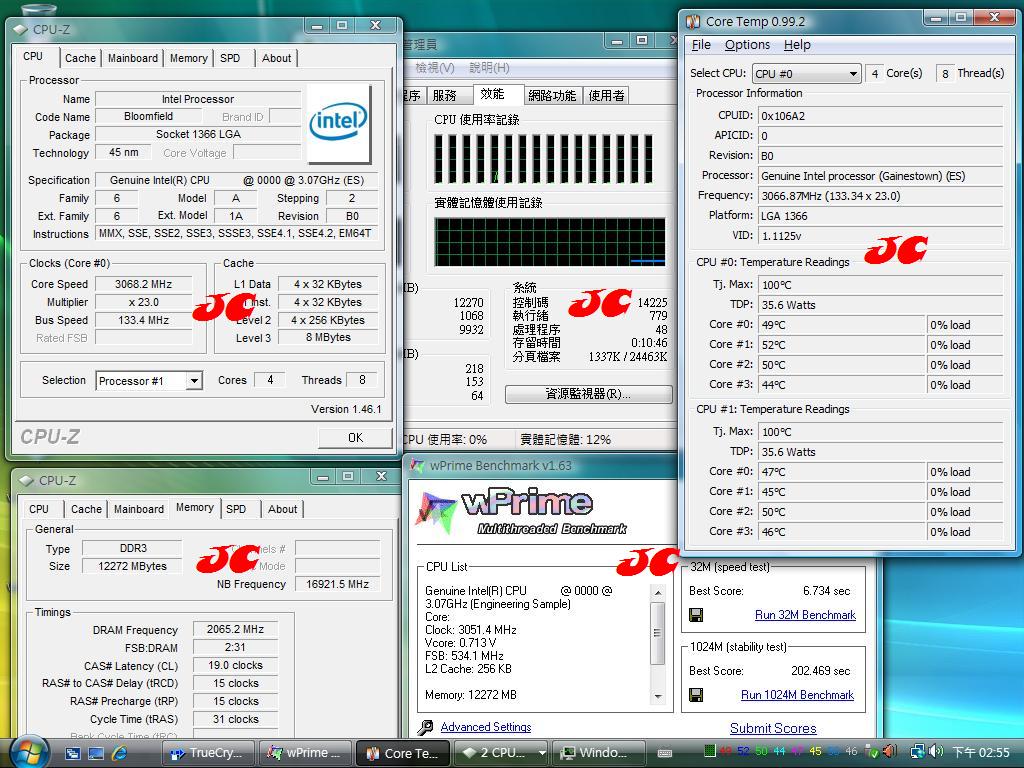The height and width of the screenshot is (768, 1024).
Task: Click the security shield tray icon
Action: [x=871, y=752]
